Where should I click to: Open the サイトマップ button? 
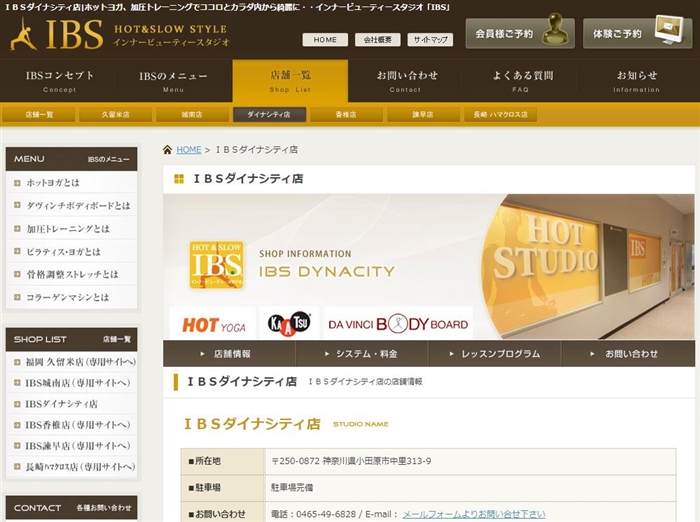point(430,40)
